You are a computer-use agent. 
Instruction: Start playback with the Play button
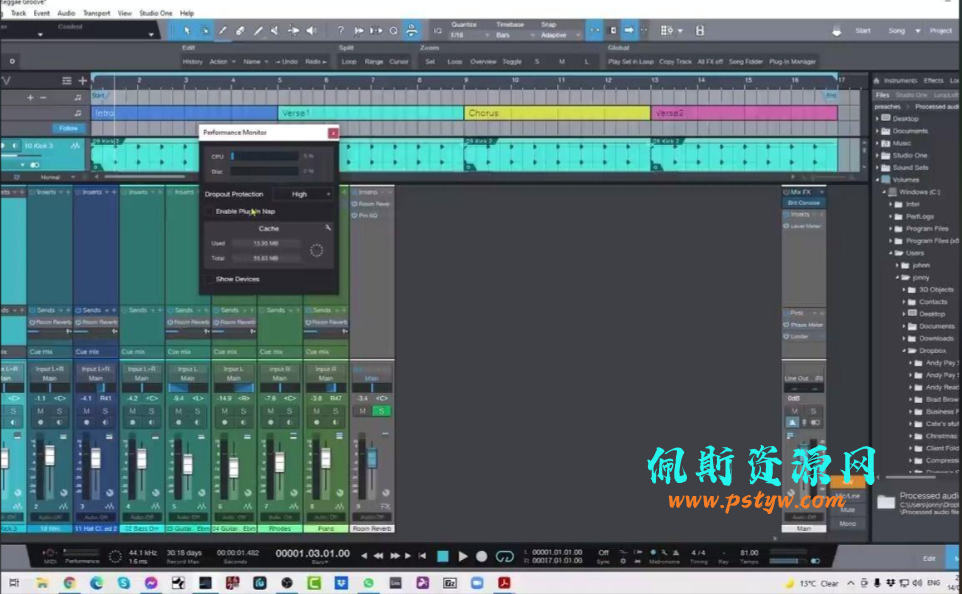(463, 556)
